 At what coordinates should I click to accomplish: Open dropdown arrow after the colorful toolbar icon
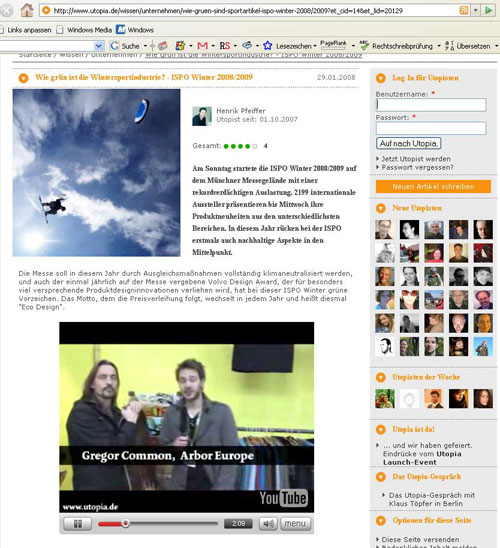pyautogui.click(x=191, y=46)
